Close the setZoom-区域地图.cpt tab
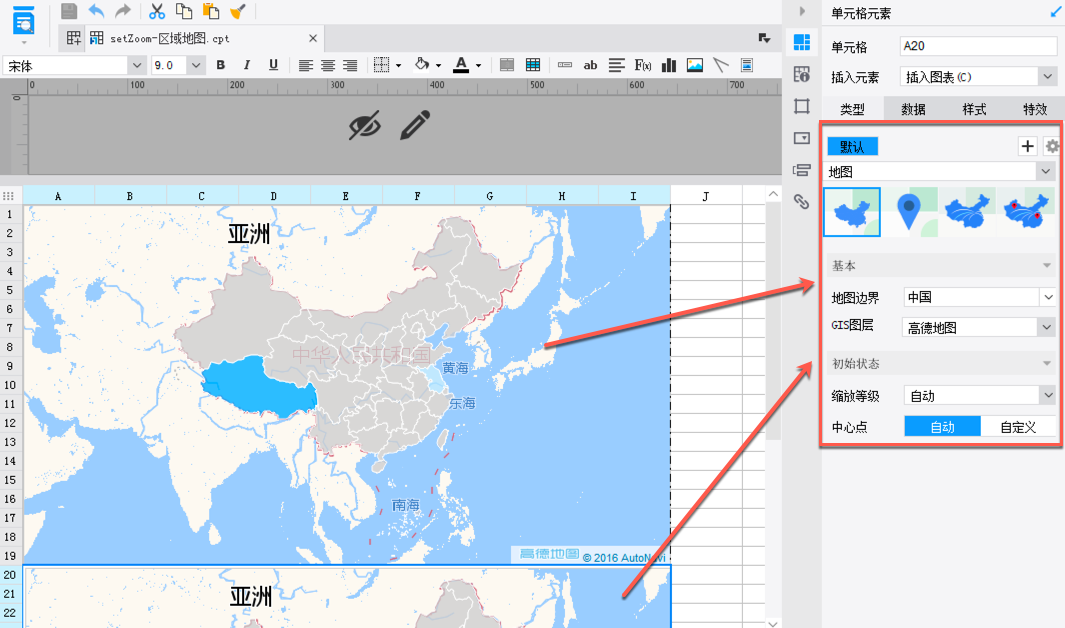 [x=312, y=38]
